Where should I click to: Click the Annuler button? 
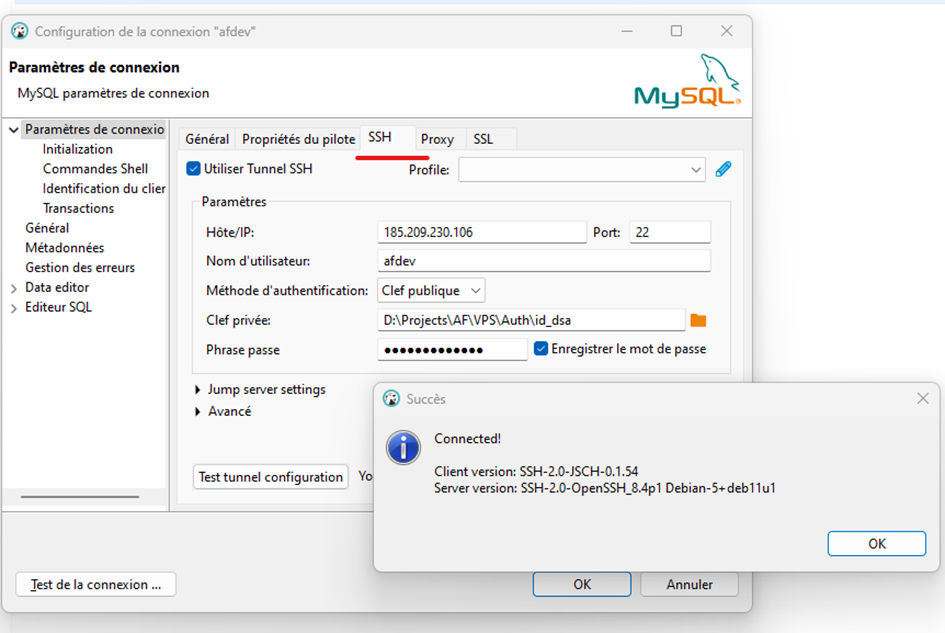click(x=689, y=584)
